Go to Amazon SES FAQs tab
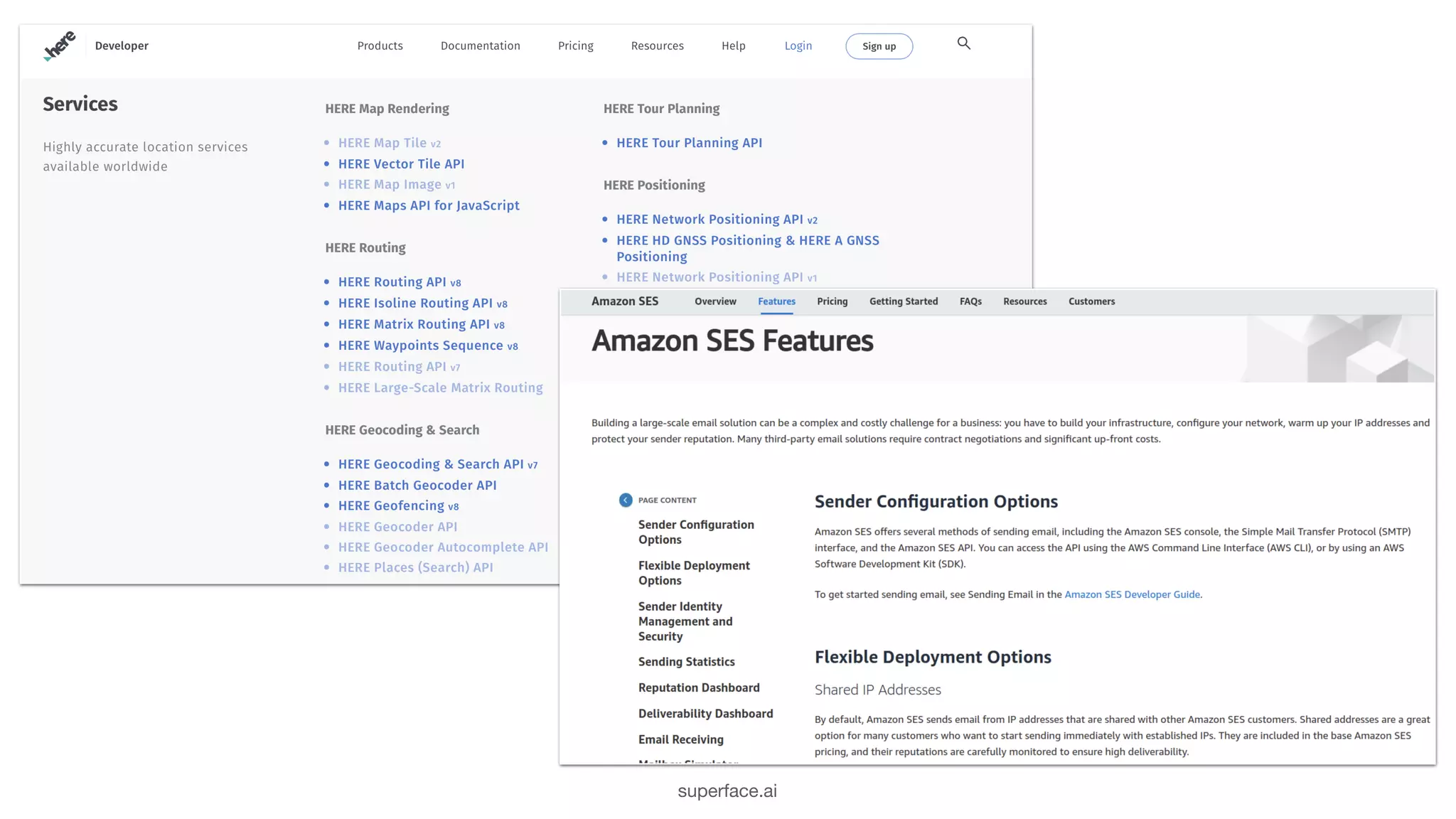The image size is (1456, 819). point(970,301)
